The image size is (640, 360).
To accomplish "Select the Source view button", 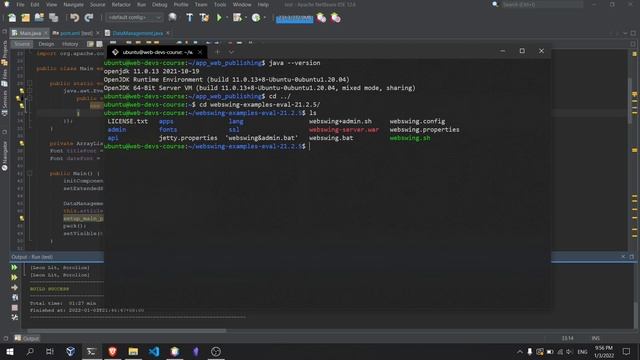I will click(22, 44).
